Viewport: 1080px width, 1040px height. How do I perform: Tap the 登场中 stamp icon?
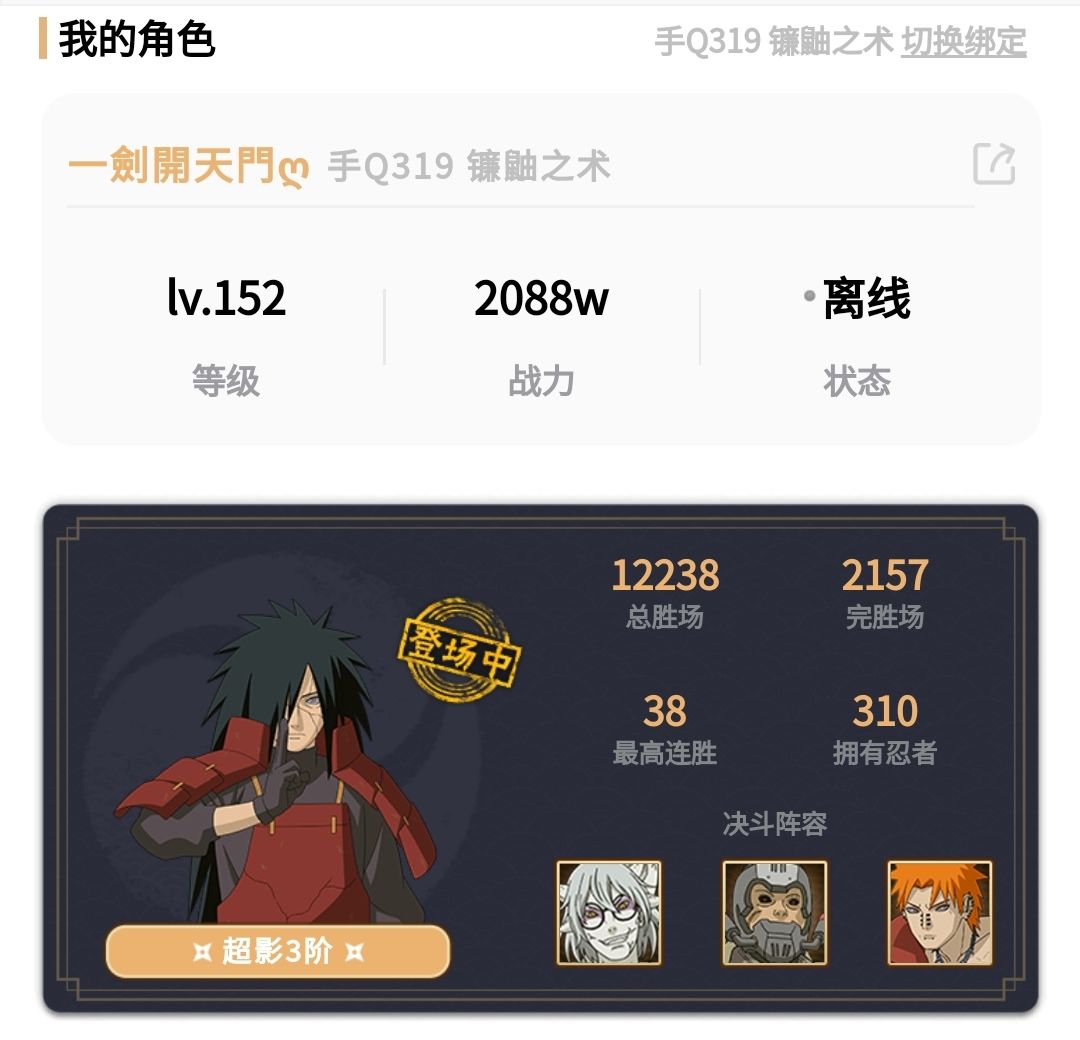(459, 650)
